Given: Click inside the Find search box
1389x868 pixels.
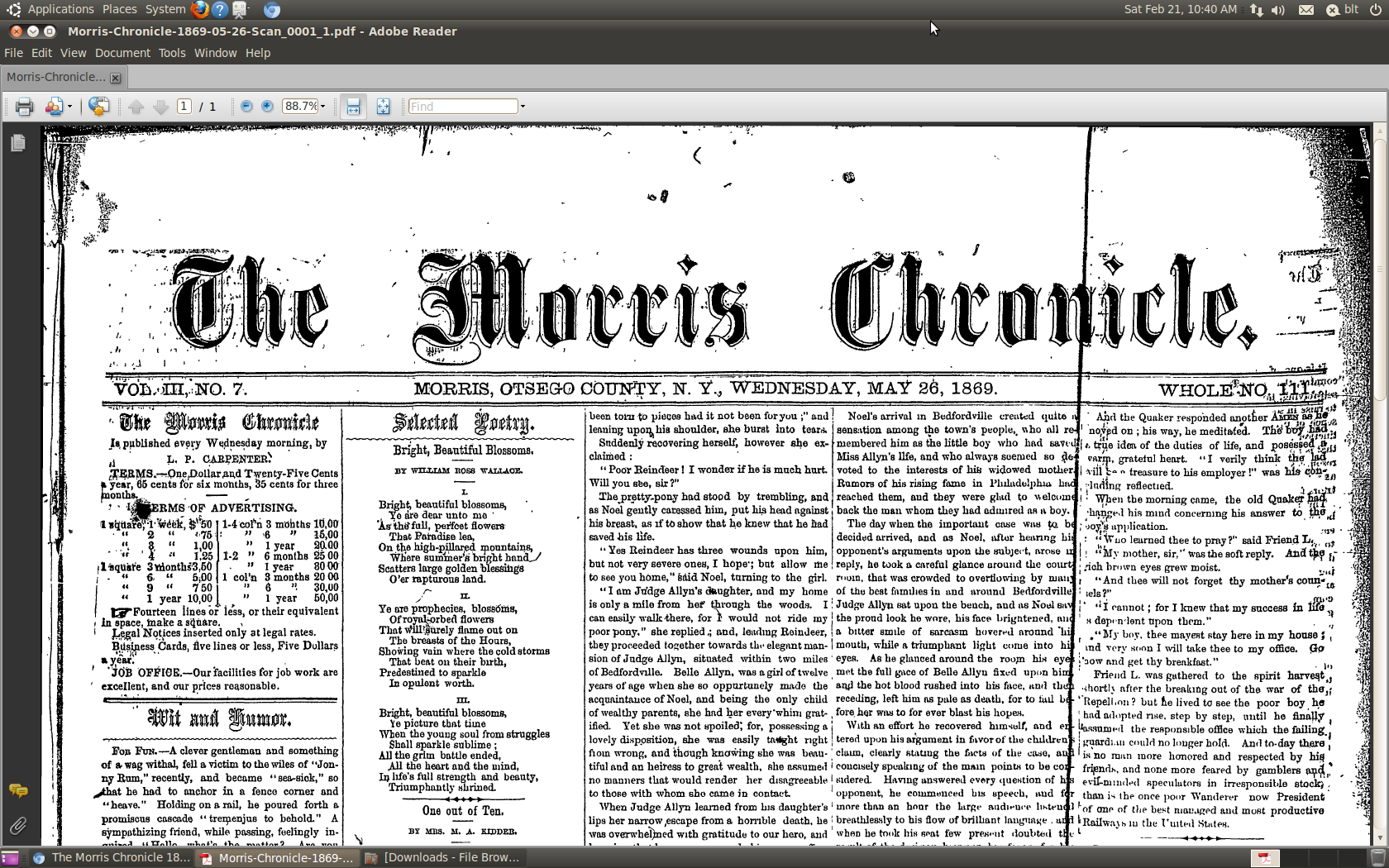Looking at the screenshot, I should click(x=463, y=107).
